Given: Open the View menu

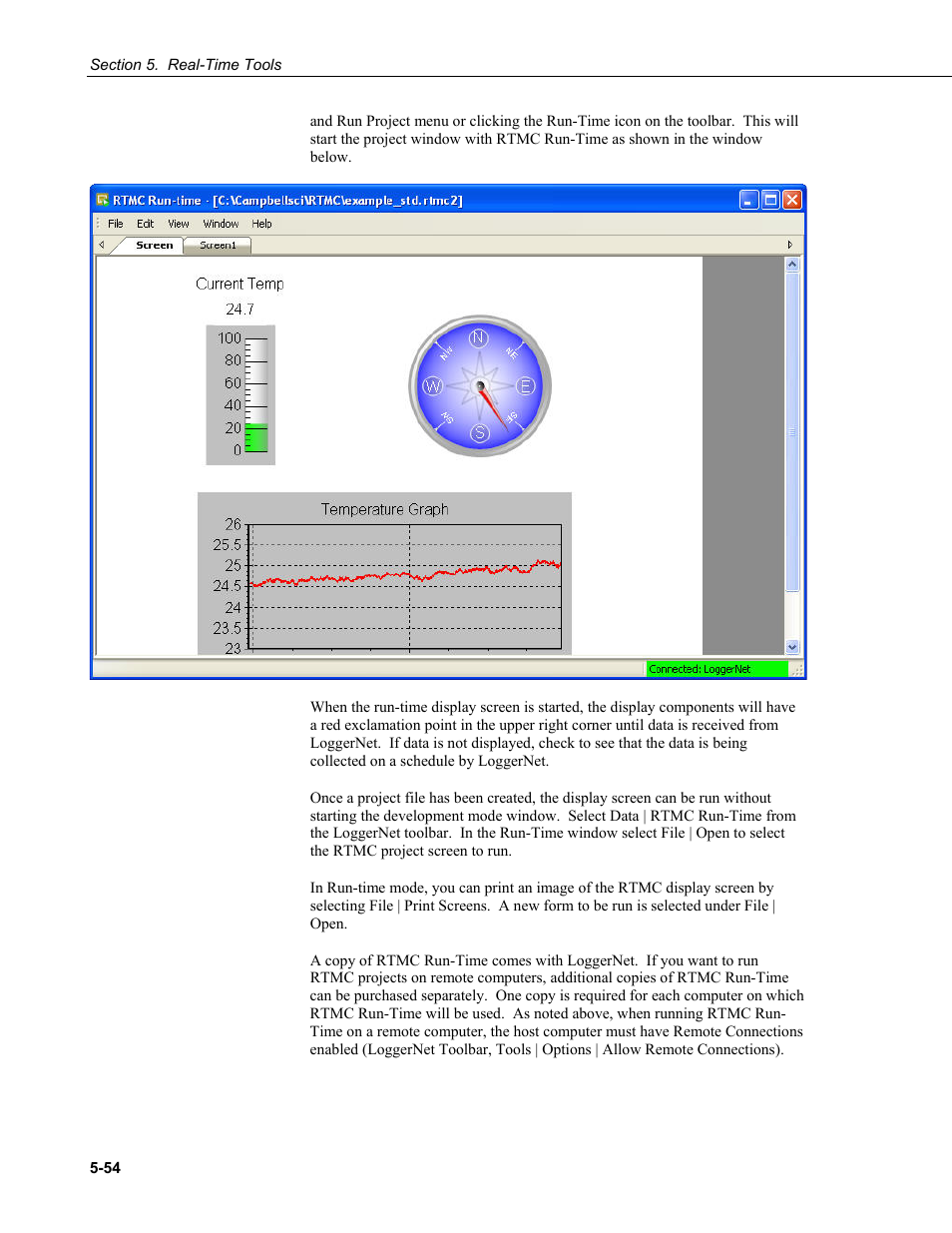Looking at the screenshot, I should click(179, 224).
